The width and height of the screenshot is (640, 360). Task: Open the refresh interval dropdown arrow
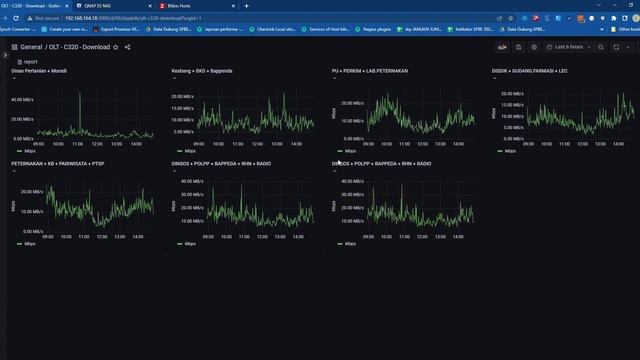click(x=628, y=47)
